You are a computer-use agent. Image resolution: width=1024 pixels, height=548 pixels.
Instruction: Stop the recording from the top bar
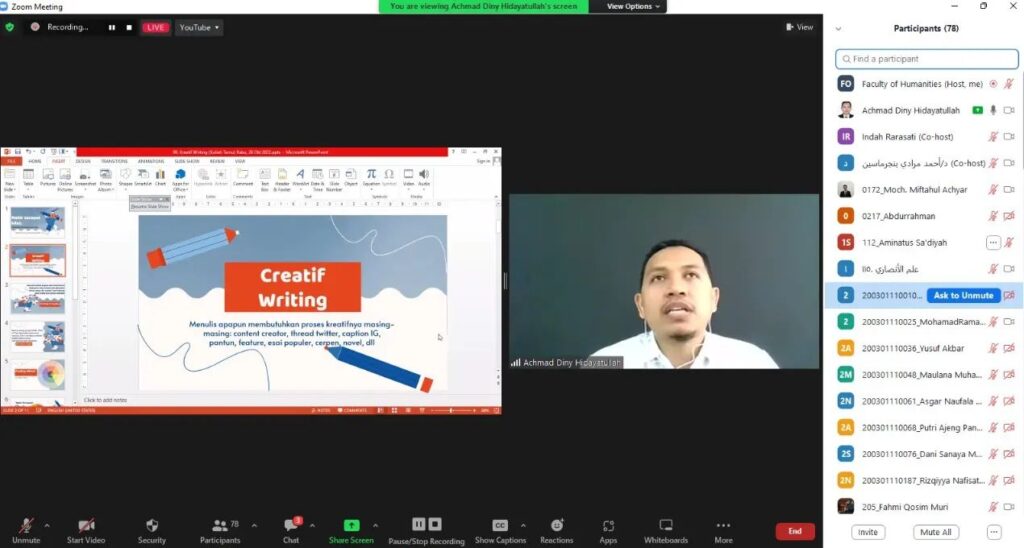click(129, 28)
